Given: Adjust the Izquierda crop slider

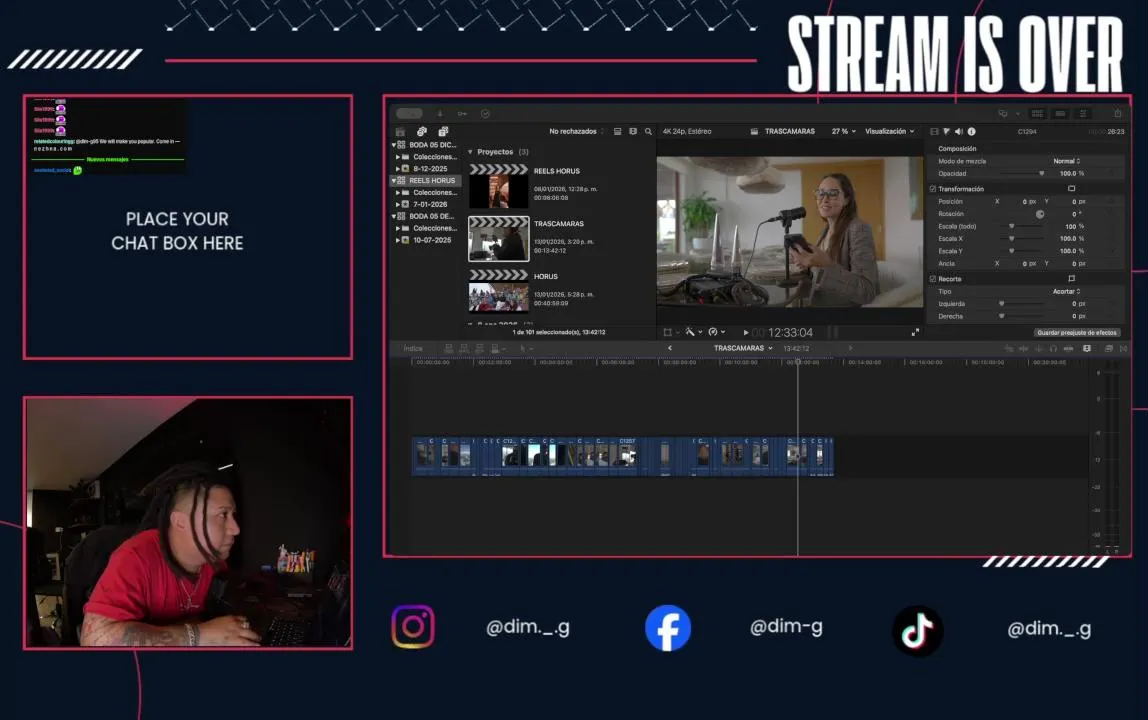Looking at the screenshot, I should coord(1023,304).
